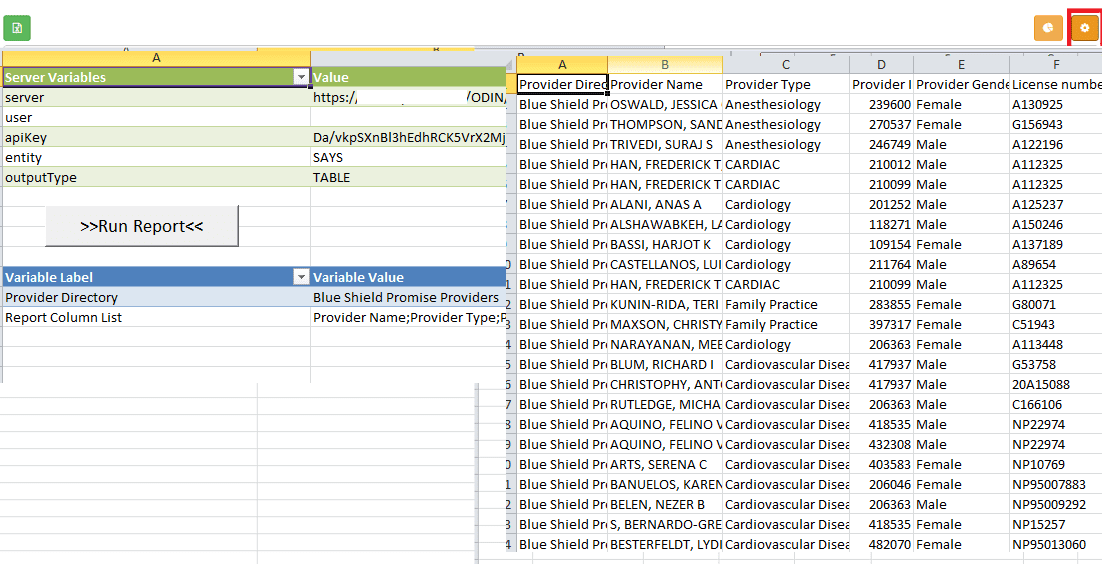Click the 'THOMPSON, SAND' name cell
This screenshot has height=564, width=1102.
click(x=665, y=124)
